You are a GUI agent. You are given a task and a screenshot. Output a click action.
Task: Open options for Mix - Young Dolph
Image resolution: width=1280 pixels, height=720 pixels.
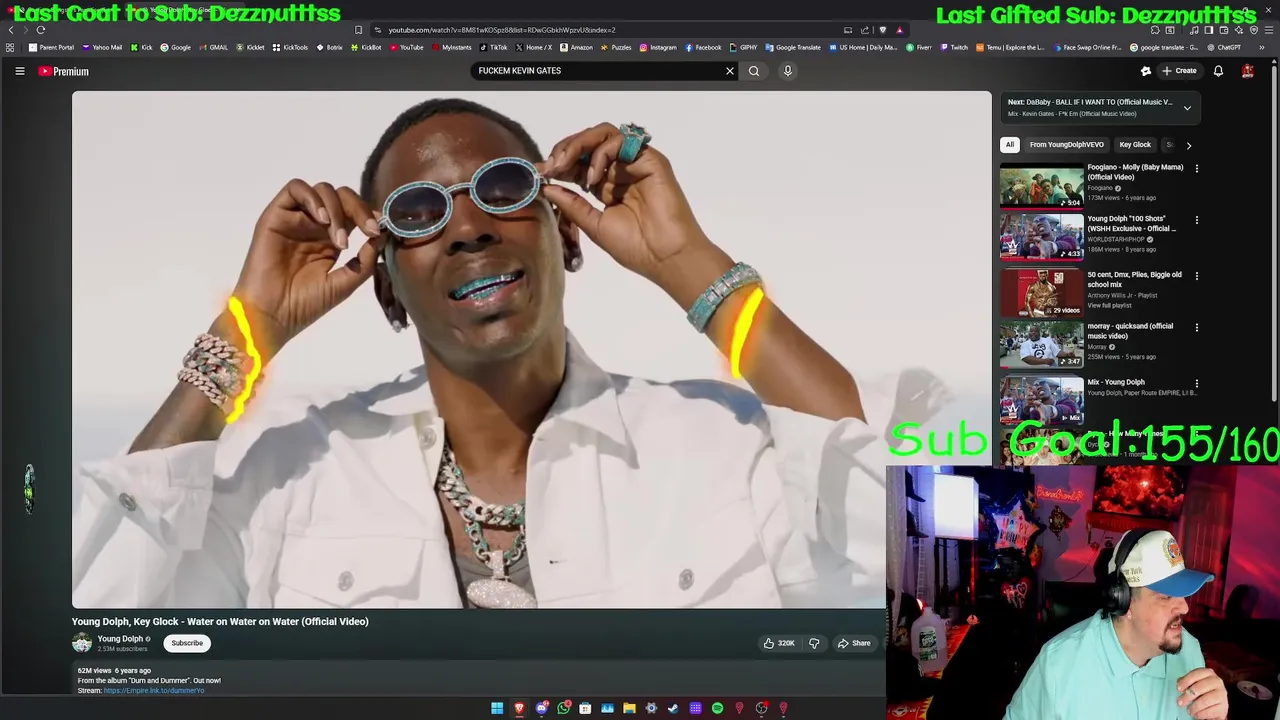pyautogui.click(x=1196, y=384)
